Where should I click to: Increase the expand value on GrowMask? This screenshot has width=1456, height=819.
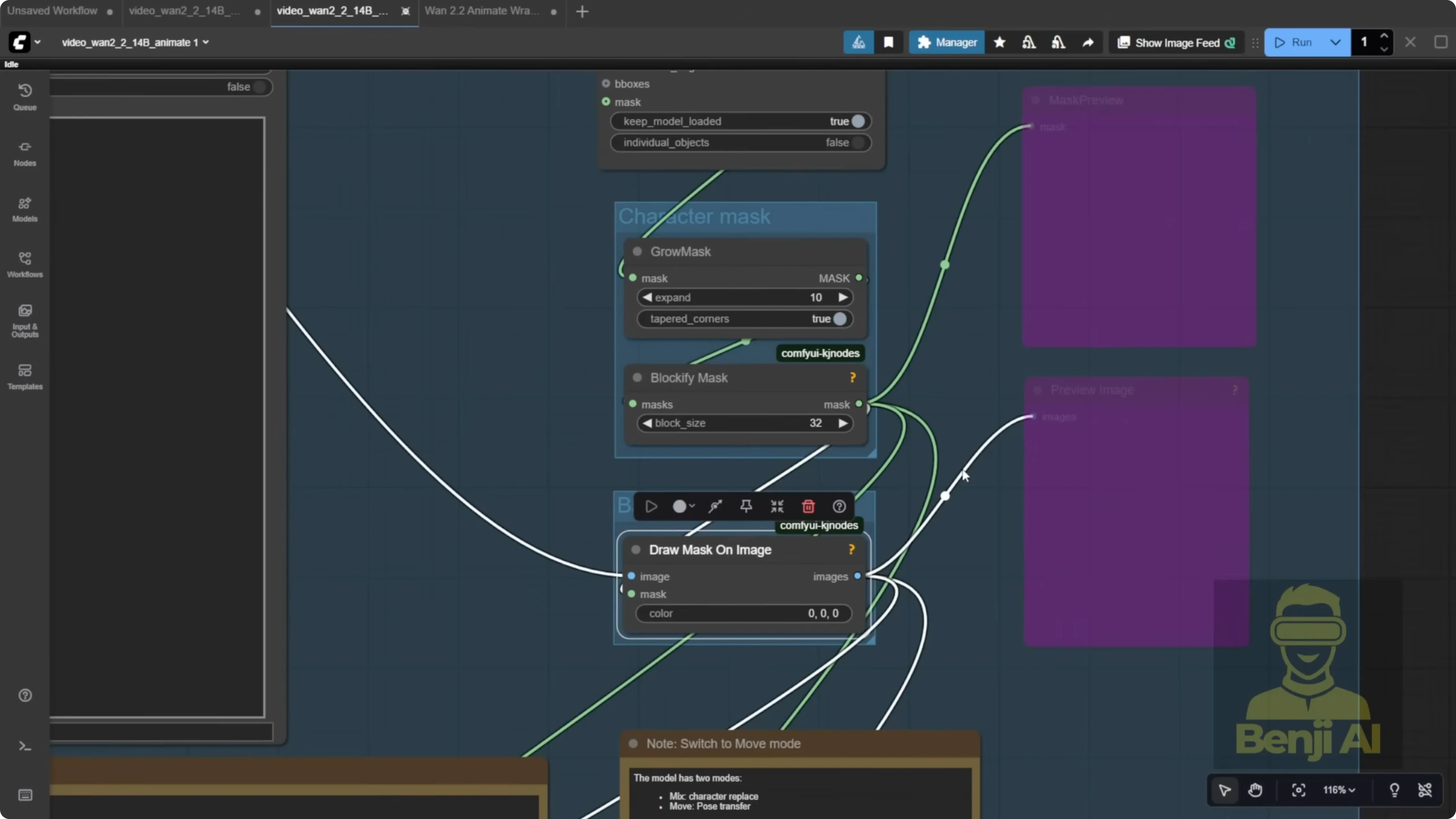pos(843,297)
